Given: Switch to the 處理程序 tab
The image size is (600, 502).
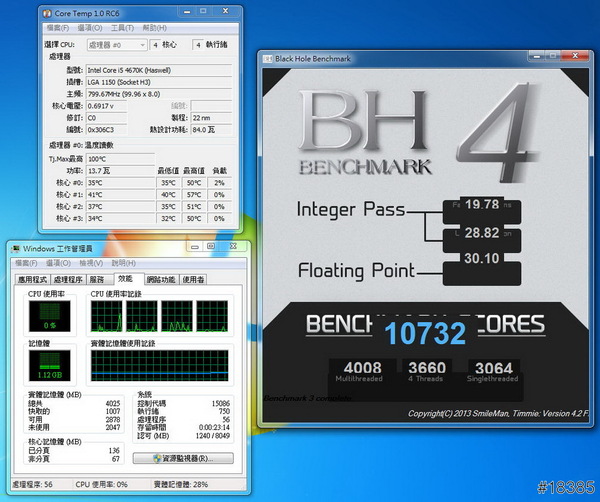Looking at the screenshot, I should coord(68,280).
